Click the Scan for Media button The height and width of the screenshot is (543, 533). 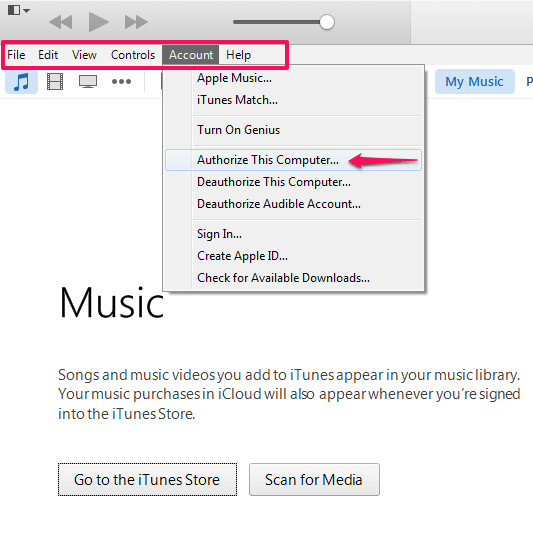point(314,480)
